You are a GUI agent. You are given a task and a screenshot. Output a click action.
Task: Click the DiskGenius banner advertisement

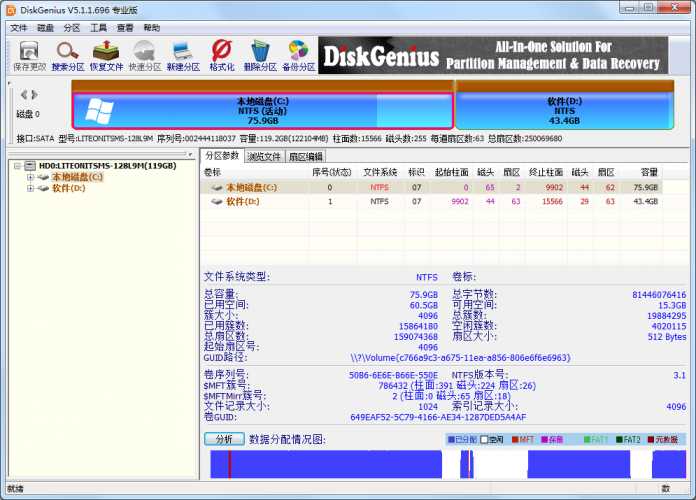click(493, 56)
